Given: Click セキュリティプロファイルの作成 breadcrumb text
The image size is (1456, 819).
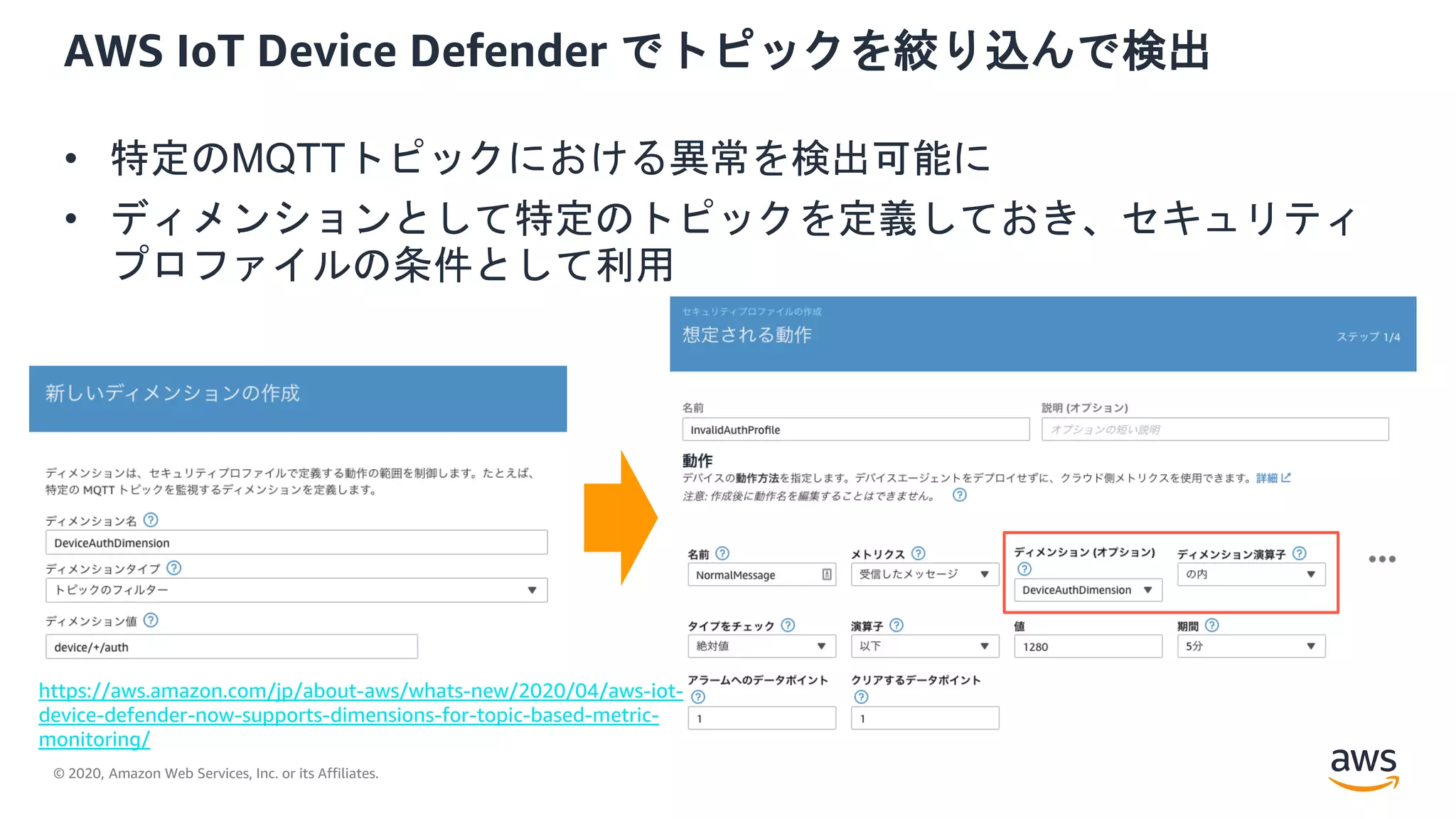Looking at the screenshot, I should click(x=752, y=311).
